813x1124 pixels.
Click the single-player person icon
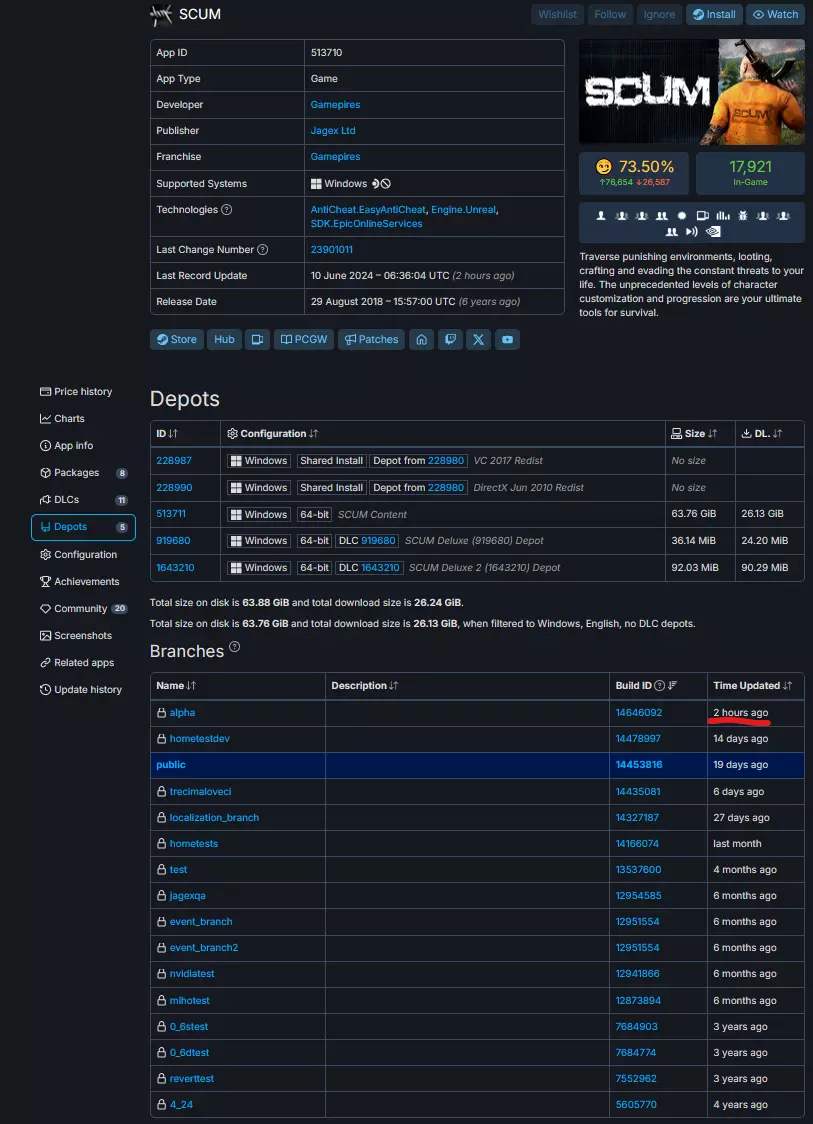coord(601,216)
